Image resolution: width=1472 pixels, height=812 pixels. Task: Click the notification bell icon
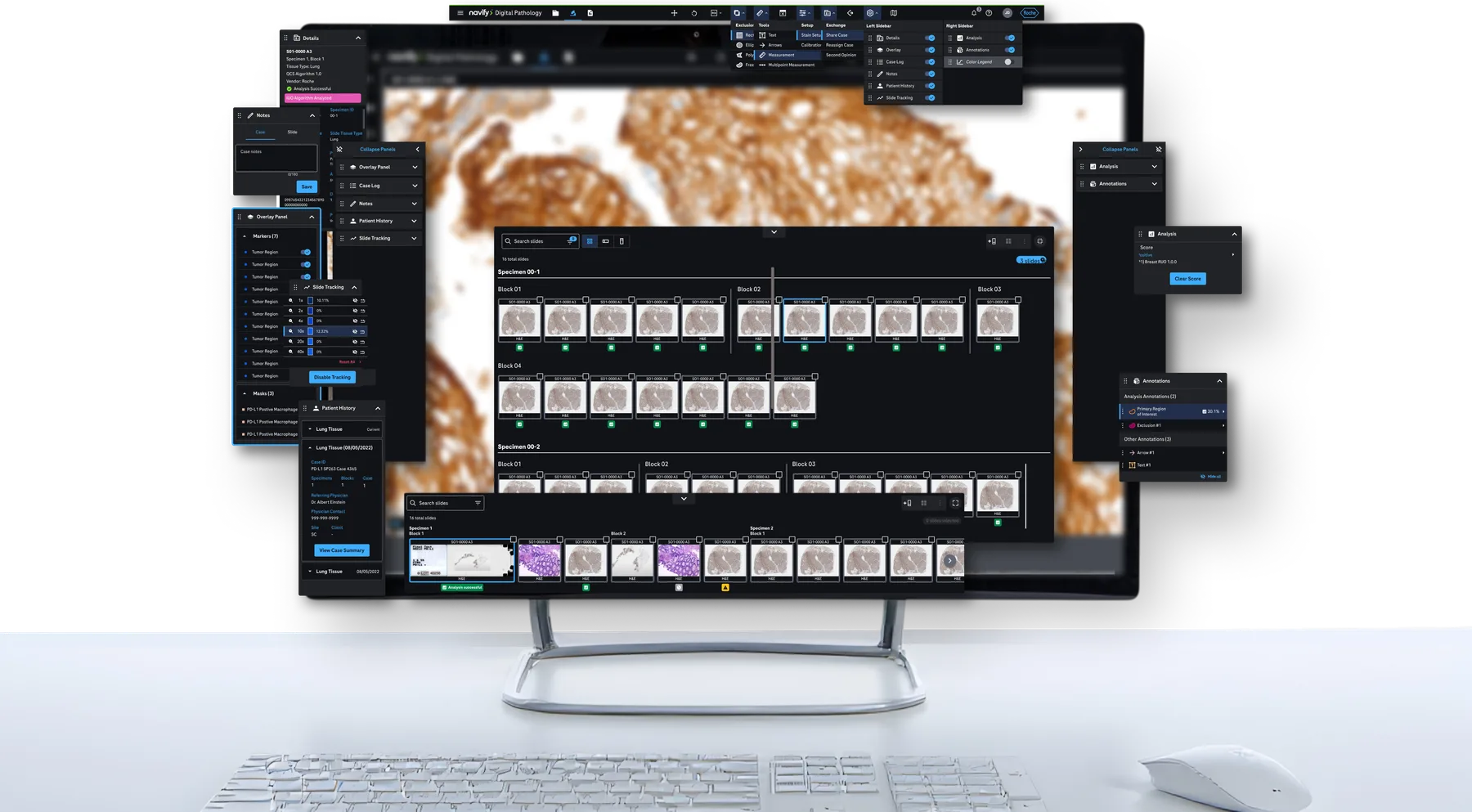coord(974,13)
